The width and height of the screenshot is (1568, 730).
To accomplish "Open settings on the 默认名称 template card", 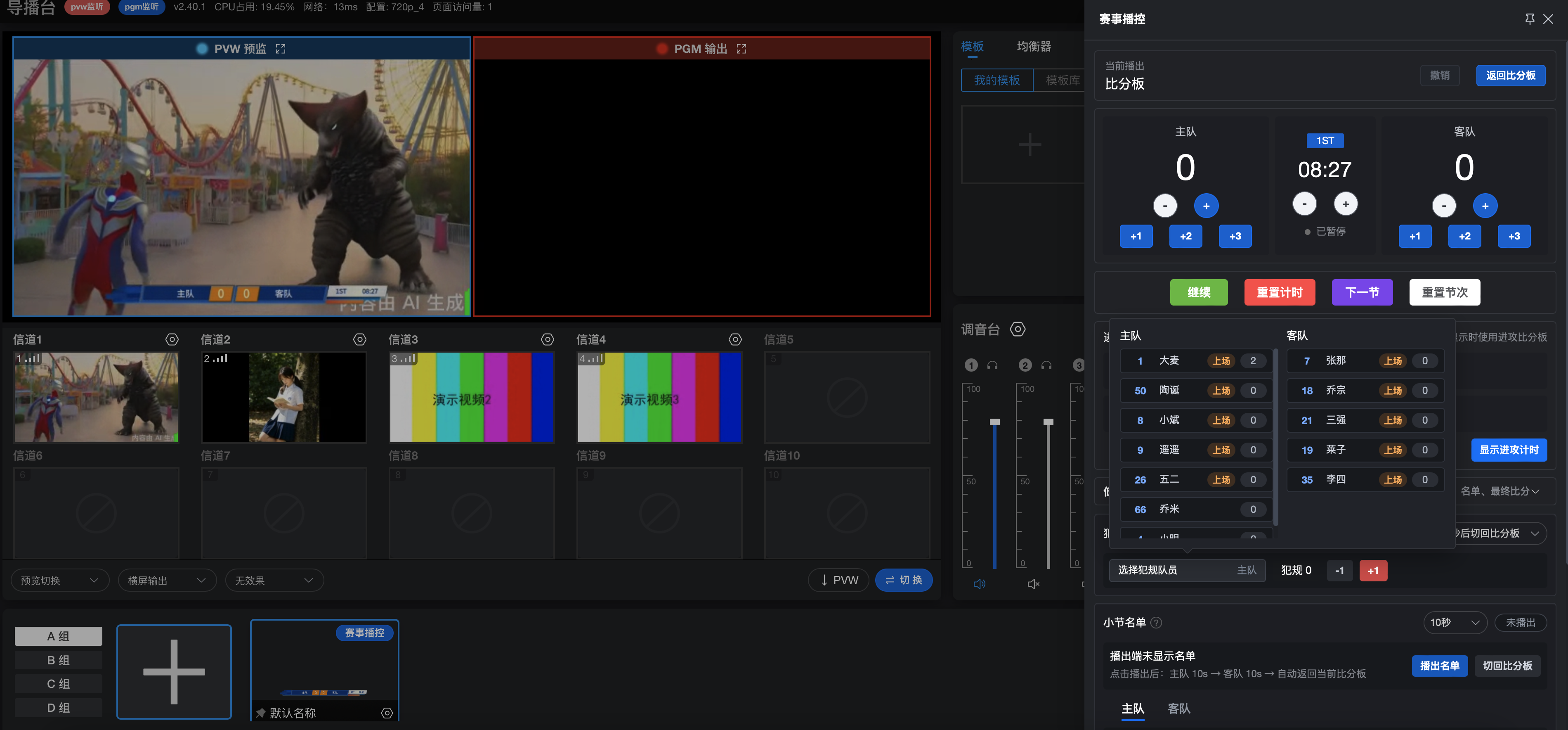I will (387, 713).
